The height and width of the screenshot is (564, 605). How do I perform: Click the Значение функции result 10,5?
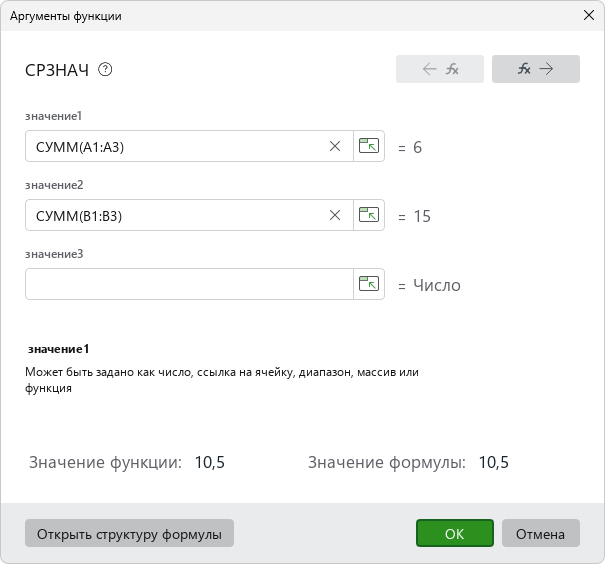[x=210, y=462]
